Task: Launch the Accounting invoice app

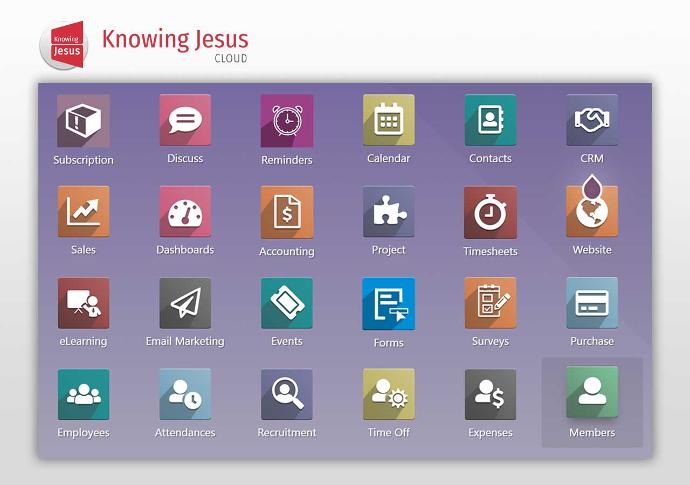Action: [x=287, y=212]
